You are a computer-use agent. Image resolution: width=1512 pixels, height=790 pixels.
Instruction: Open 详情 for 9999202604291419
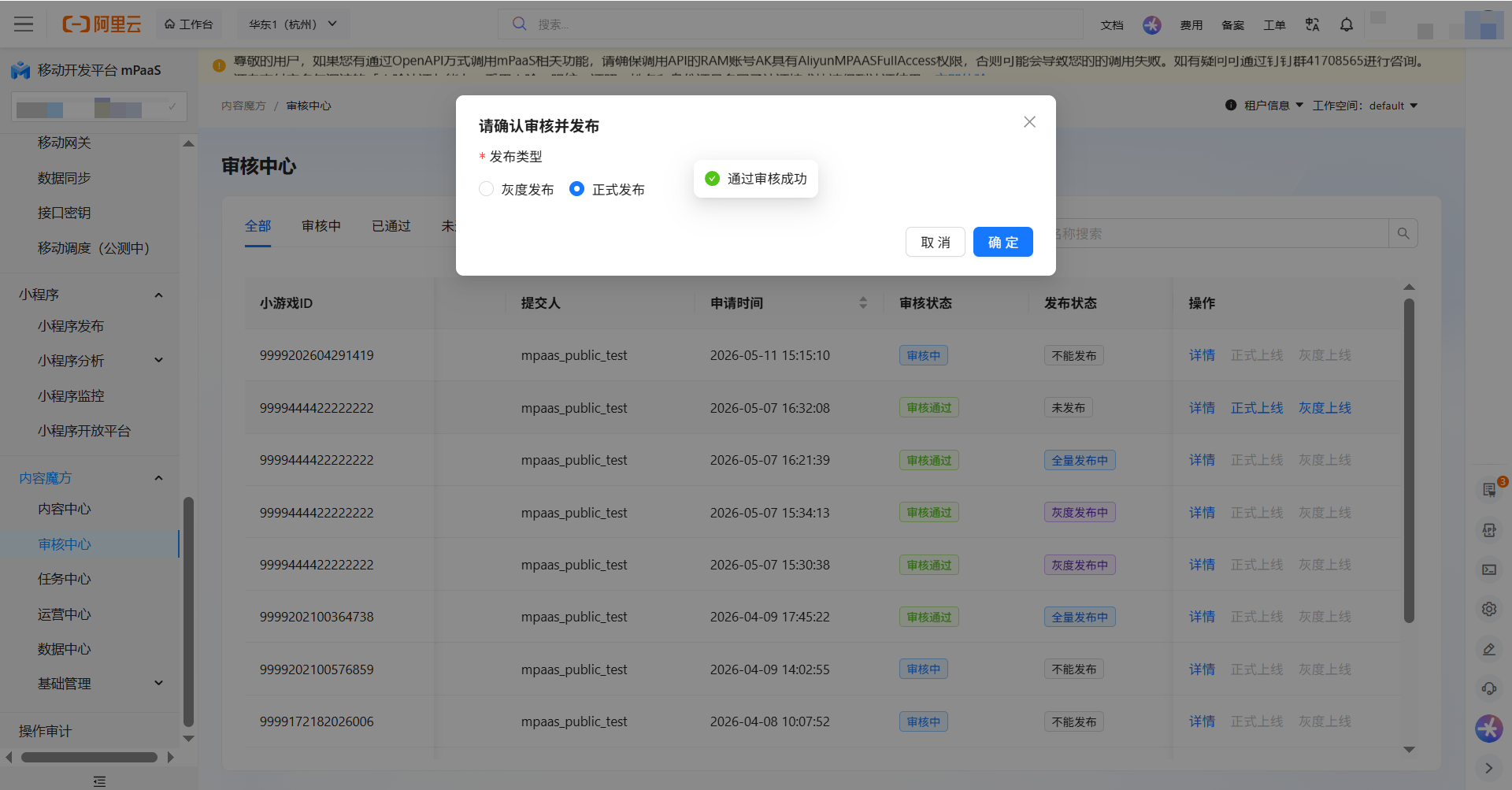pos(1202,355)
